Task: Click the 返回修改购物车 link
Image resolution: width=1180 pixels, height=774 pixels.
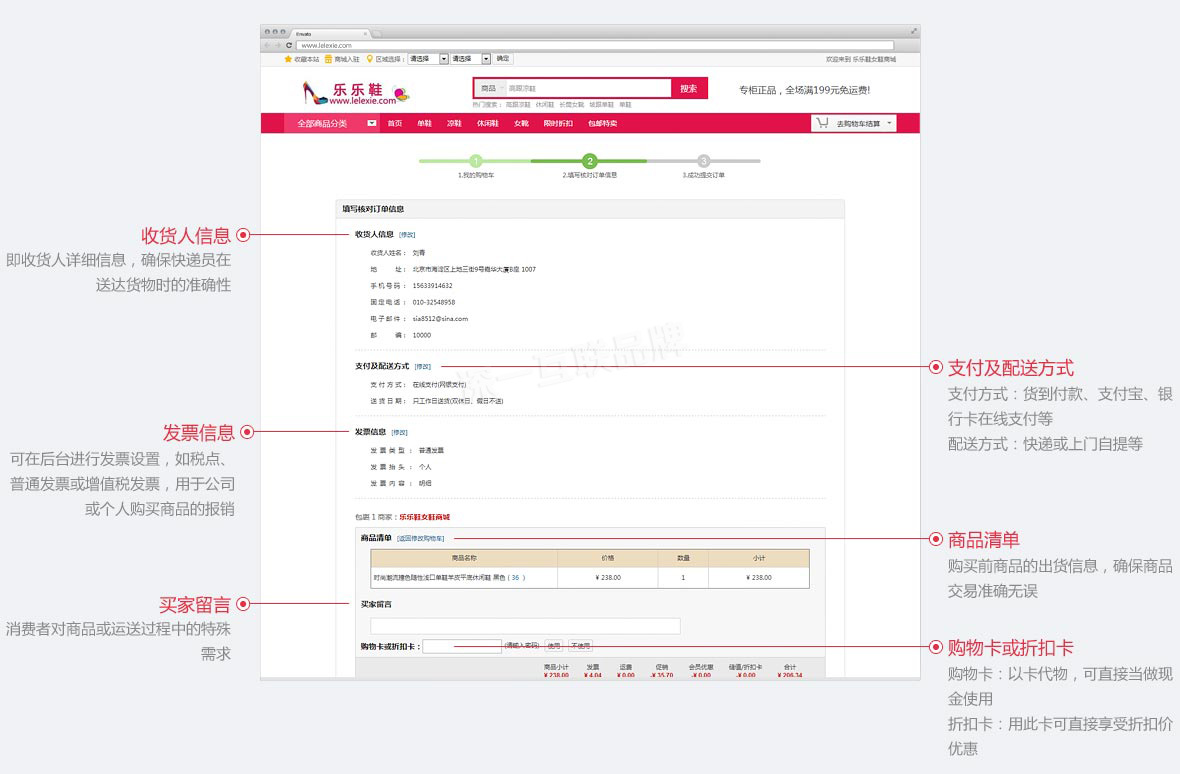Action: [420, 538]
